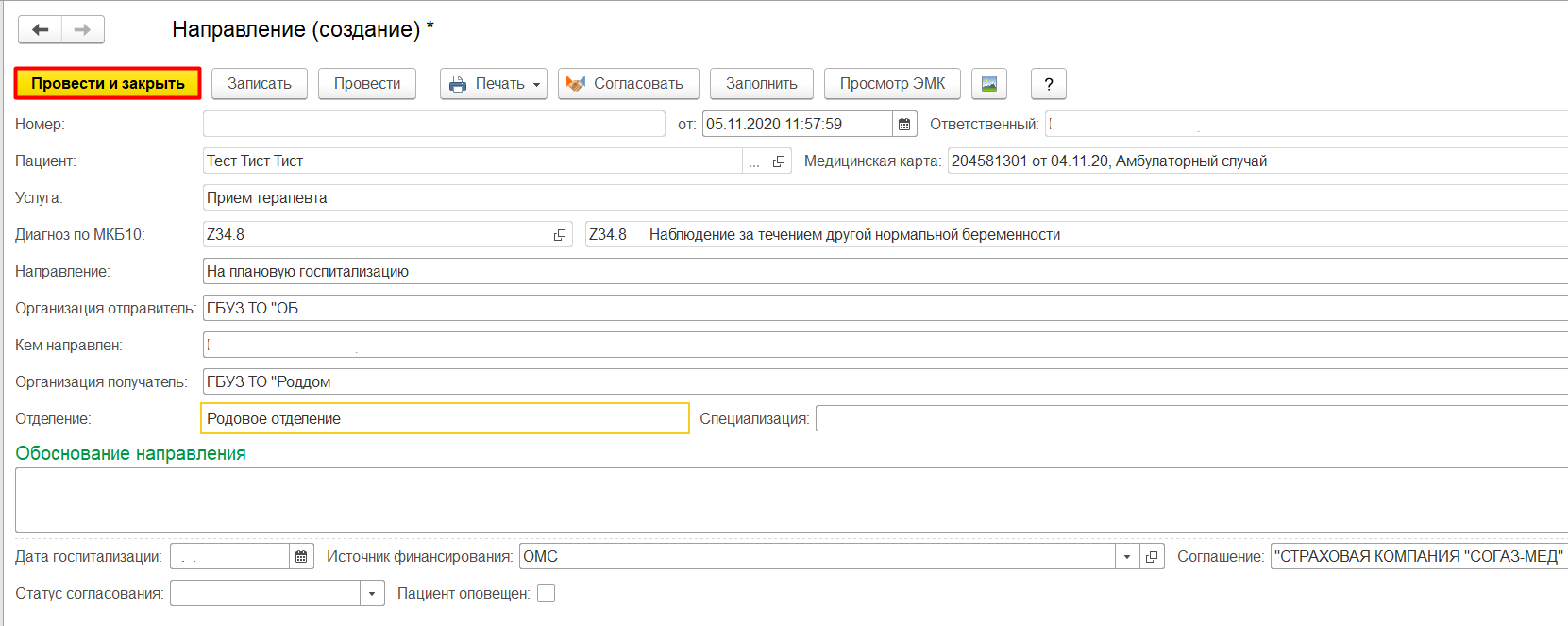Expand the "Источник финансирования" dropdown arrow

1127,557
